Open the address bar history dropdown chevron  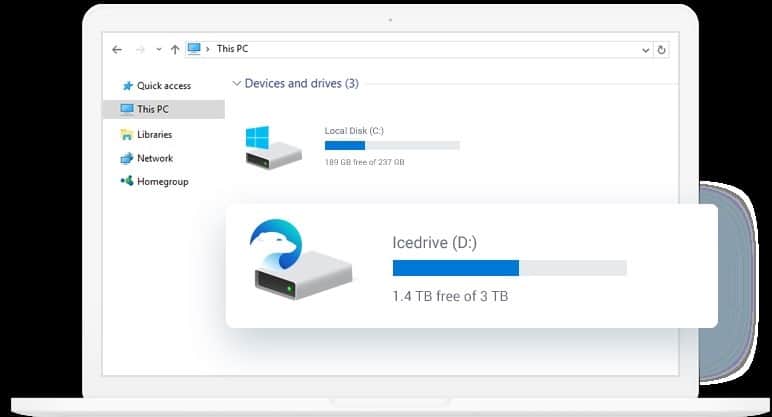[645, 50]
